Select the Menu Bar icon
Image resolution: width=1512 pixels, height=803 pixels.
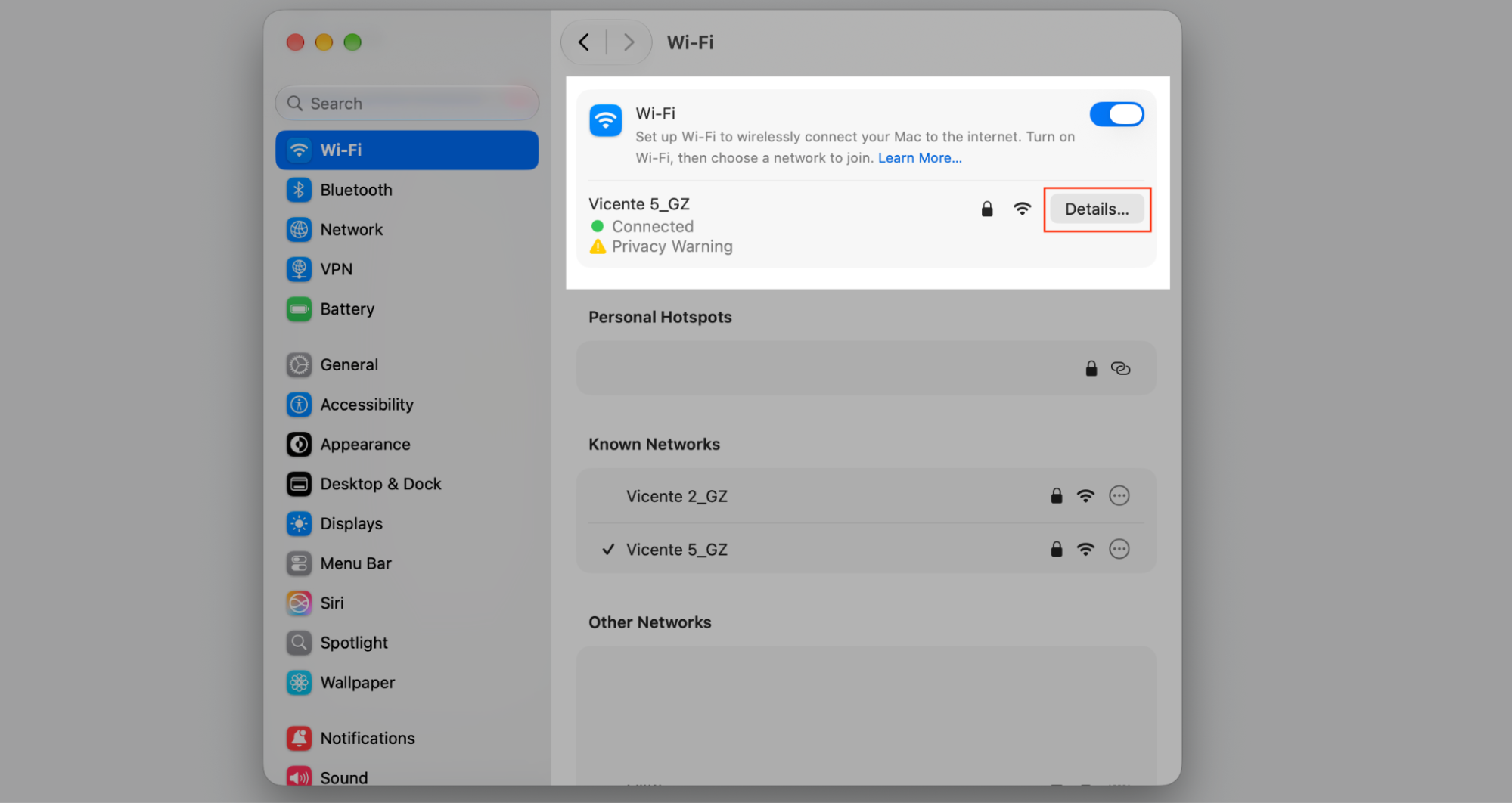299,563
